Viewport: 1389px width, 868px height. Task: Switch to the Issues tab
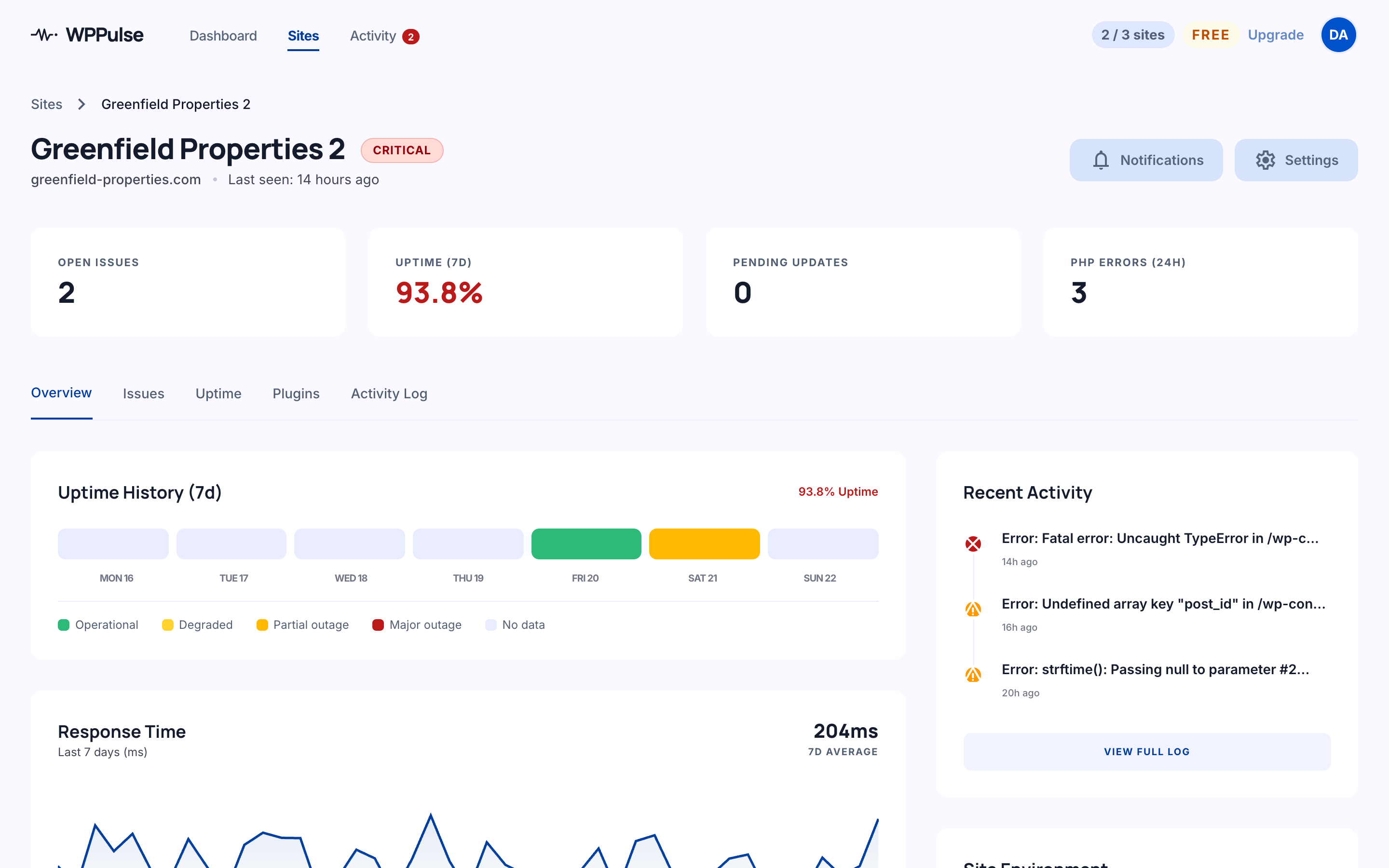(x=143, y=393)
